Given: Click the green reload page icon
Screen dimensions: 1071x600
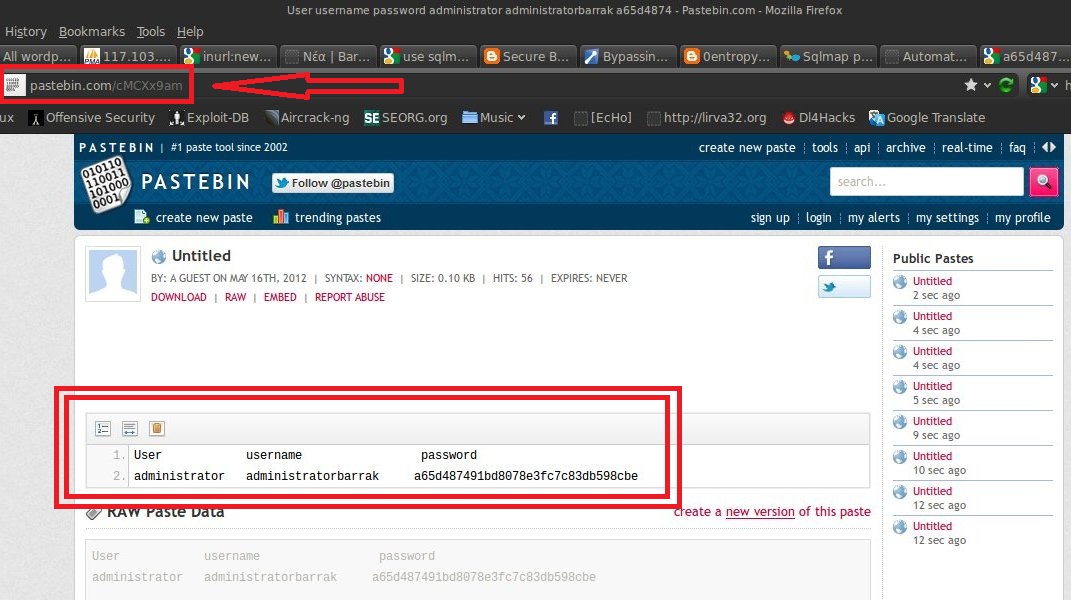Looking at the screenshot, I should pos(1005,85).
